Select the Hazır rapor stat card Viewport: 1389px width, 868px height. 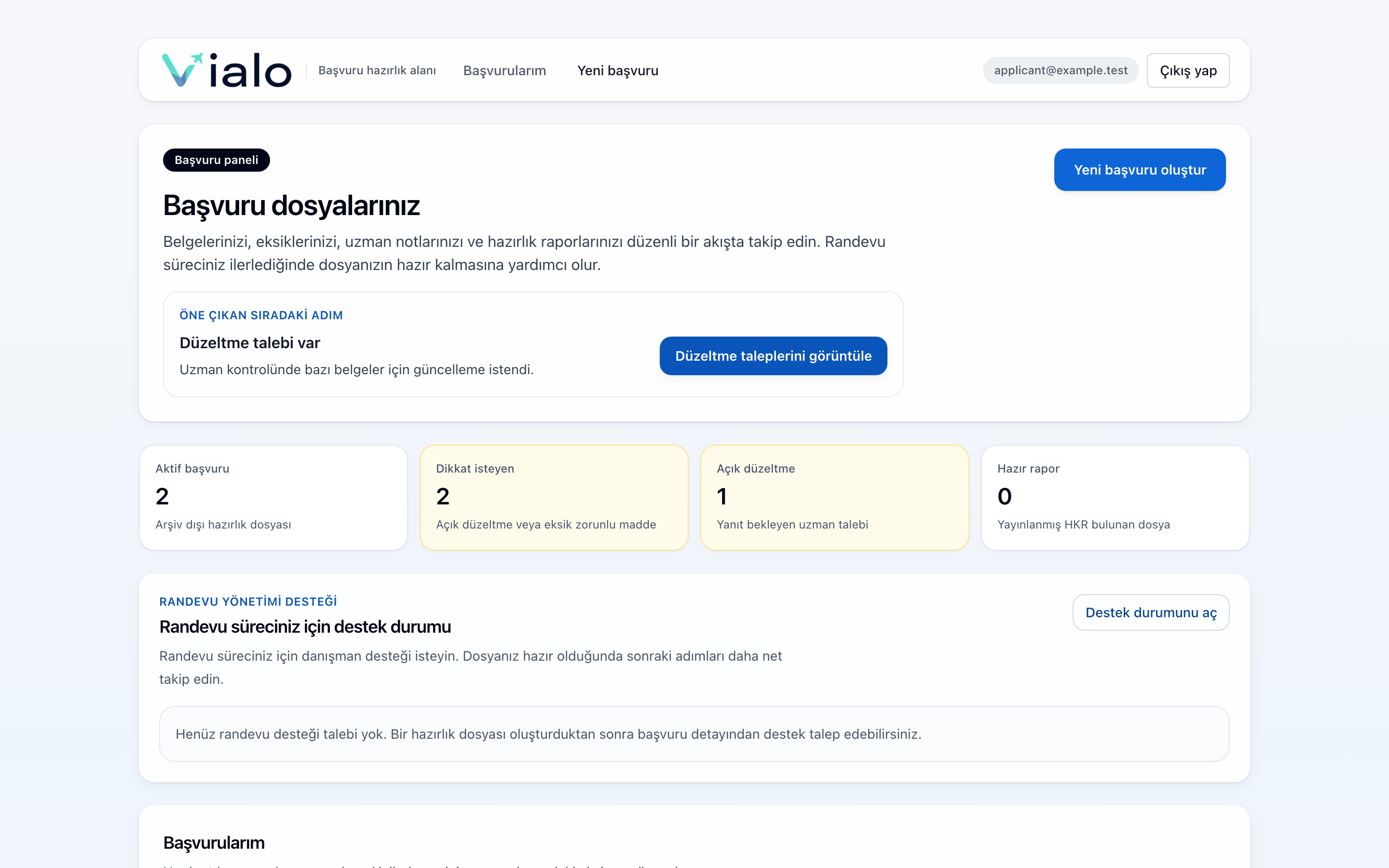pyautogui.click(x=1115, y=497)
